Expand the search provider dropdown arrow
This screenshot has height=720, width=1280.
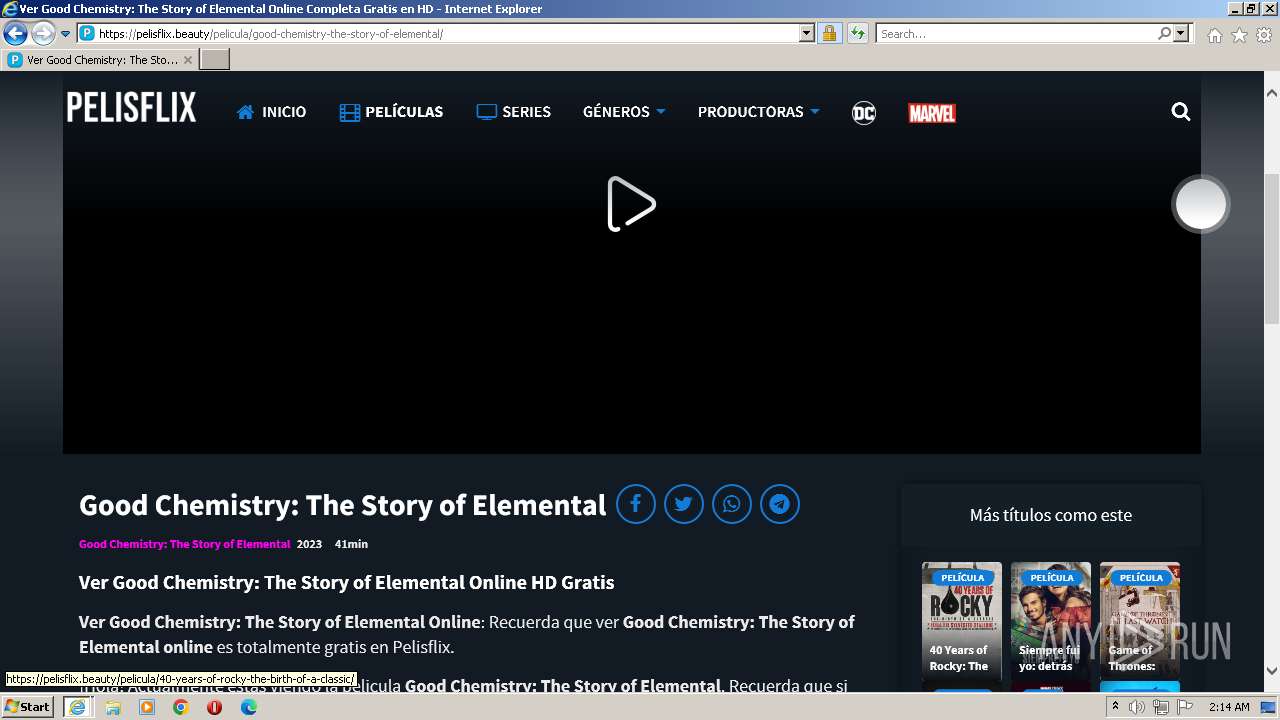click(x=1181, y=33)
